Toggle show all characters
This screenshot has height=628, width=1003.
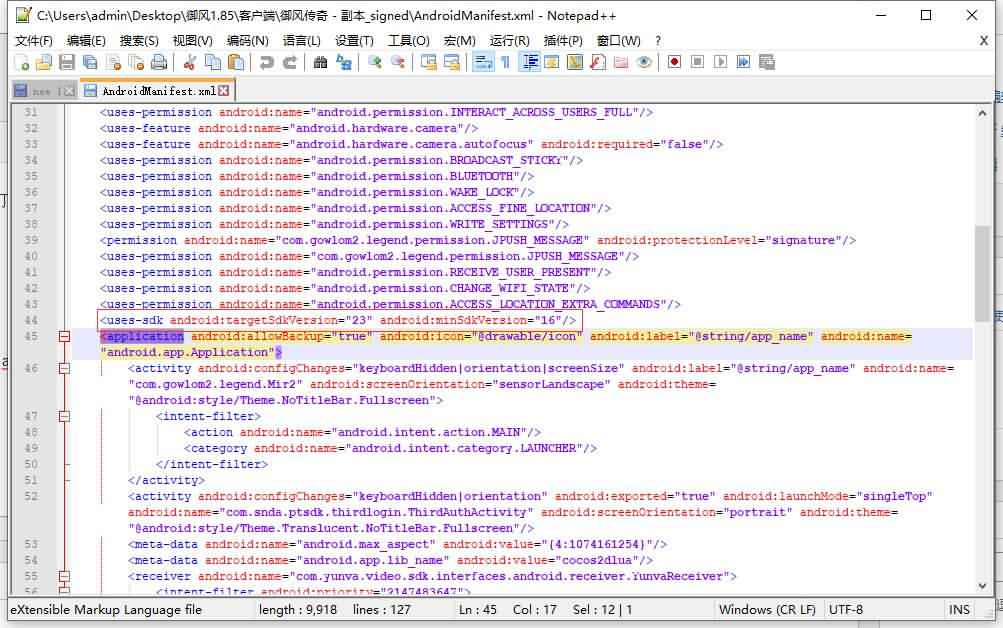(x=504, y=62)
